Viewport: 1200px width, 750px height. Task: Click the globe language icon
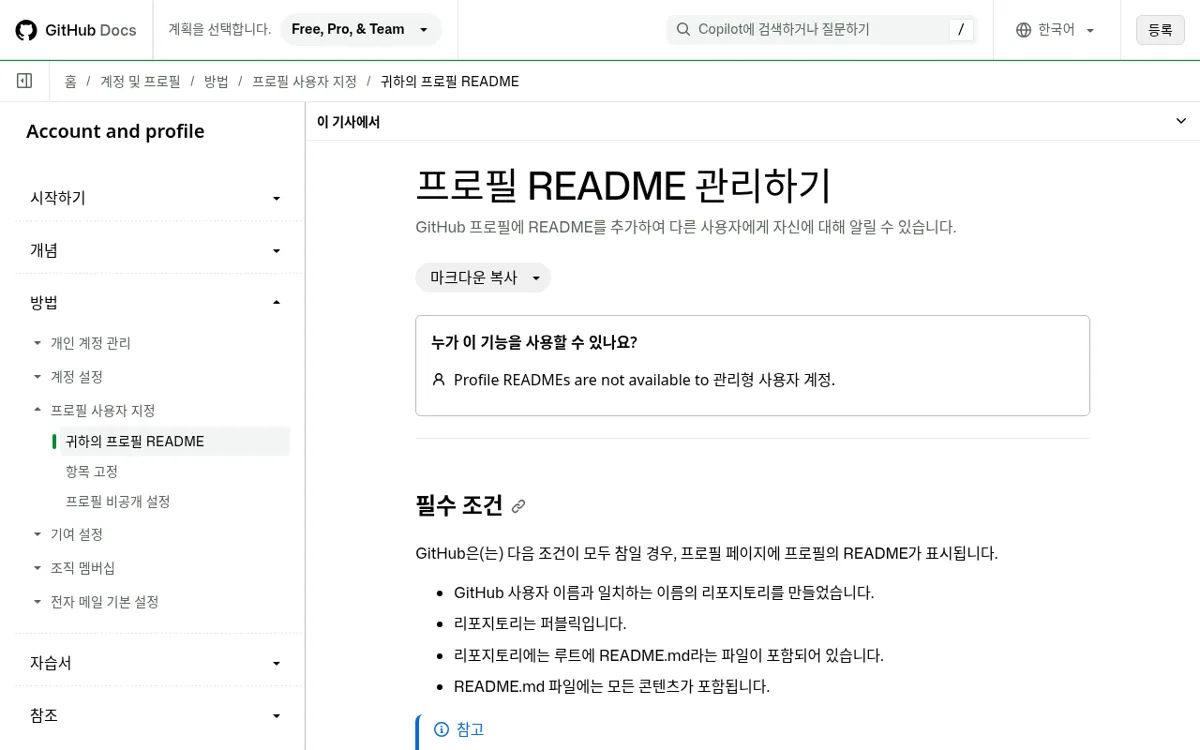pyautogui.click(x=1023, y=30)
